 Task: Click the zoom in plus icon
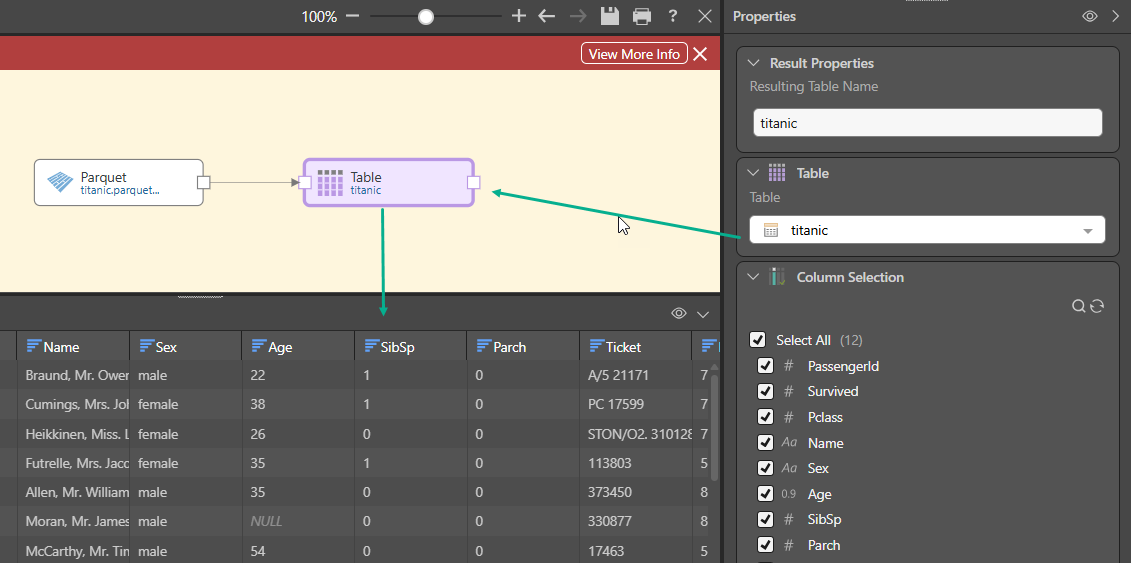519,16
